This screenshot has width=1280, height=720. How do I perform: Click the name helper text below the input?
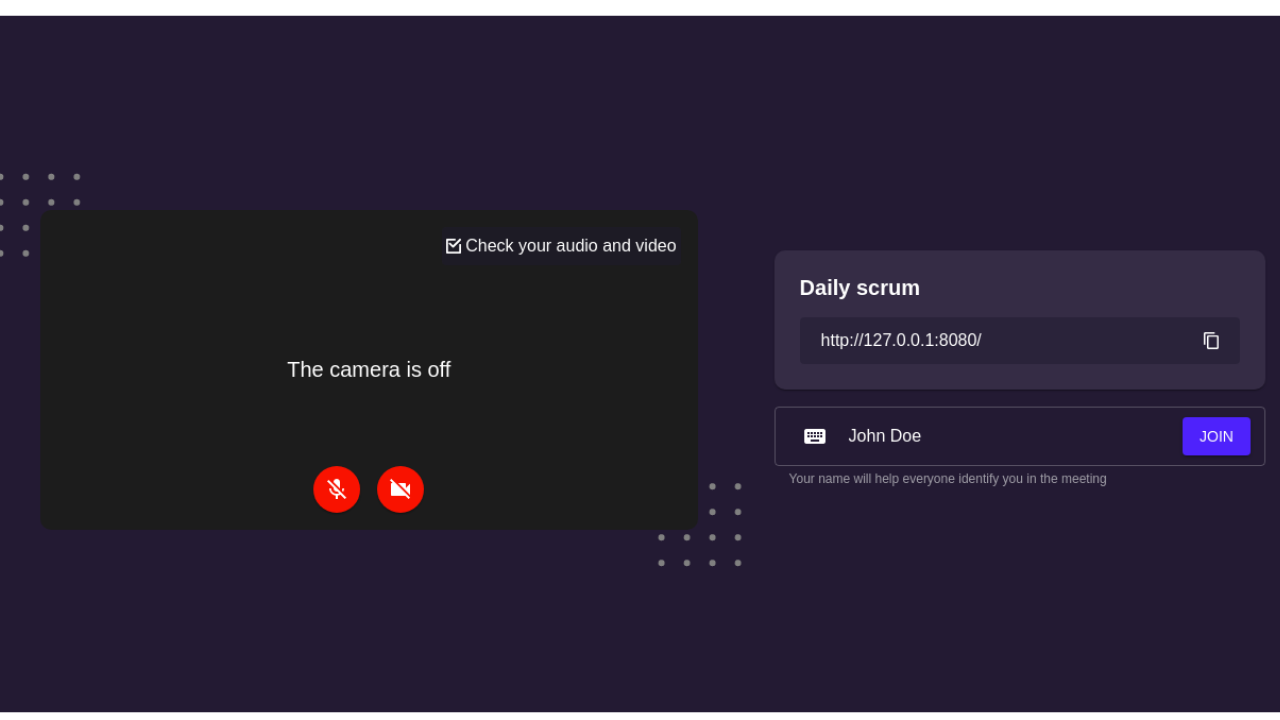(x=948, y=479)
